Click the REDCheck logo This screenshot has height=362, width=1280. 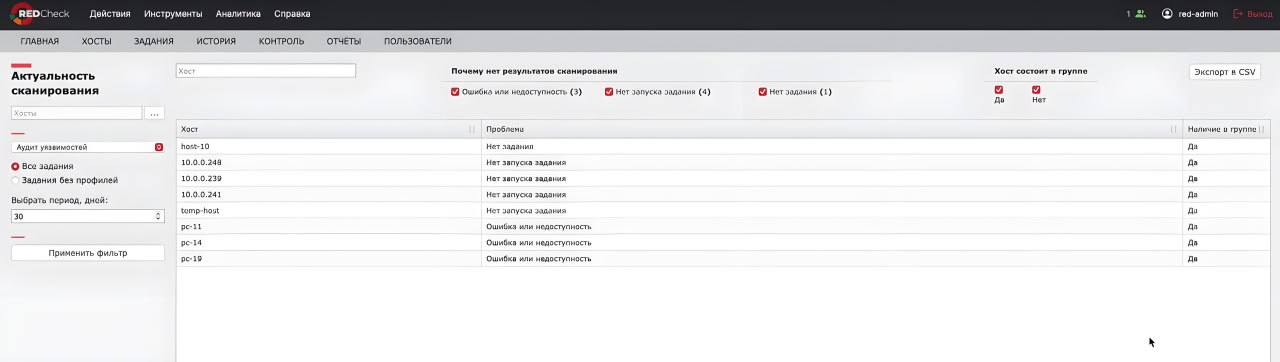39,14
